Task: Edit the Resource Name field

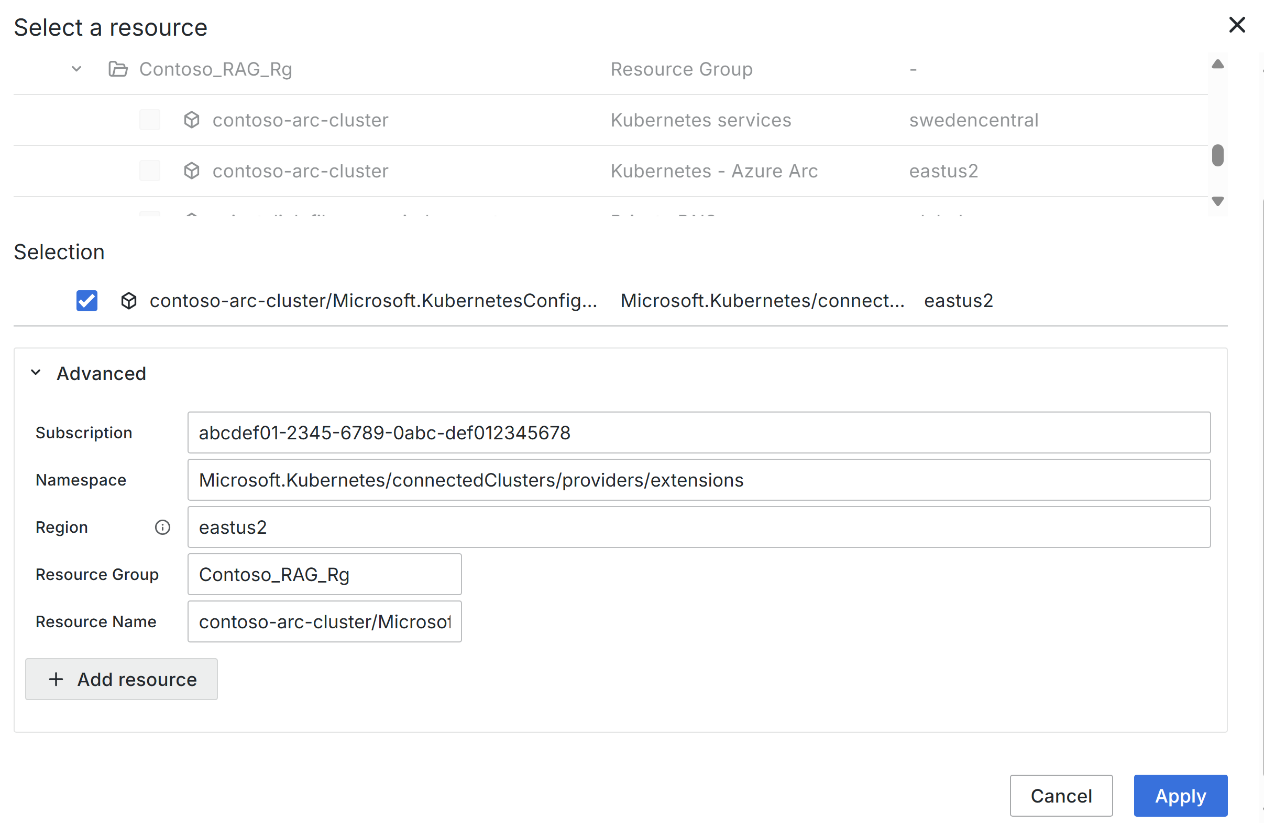Action: (x=324, y=621)
